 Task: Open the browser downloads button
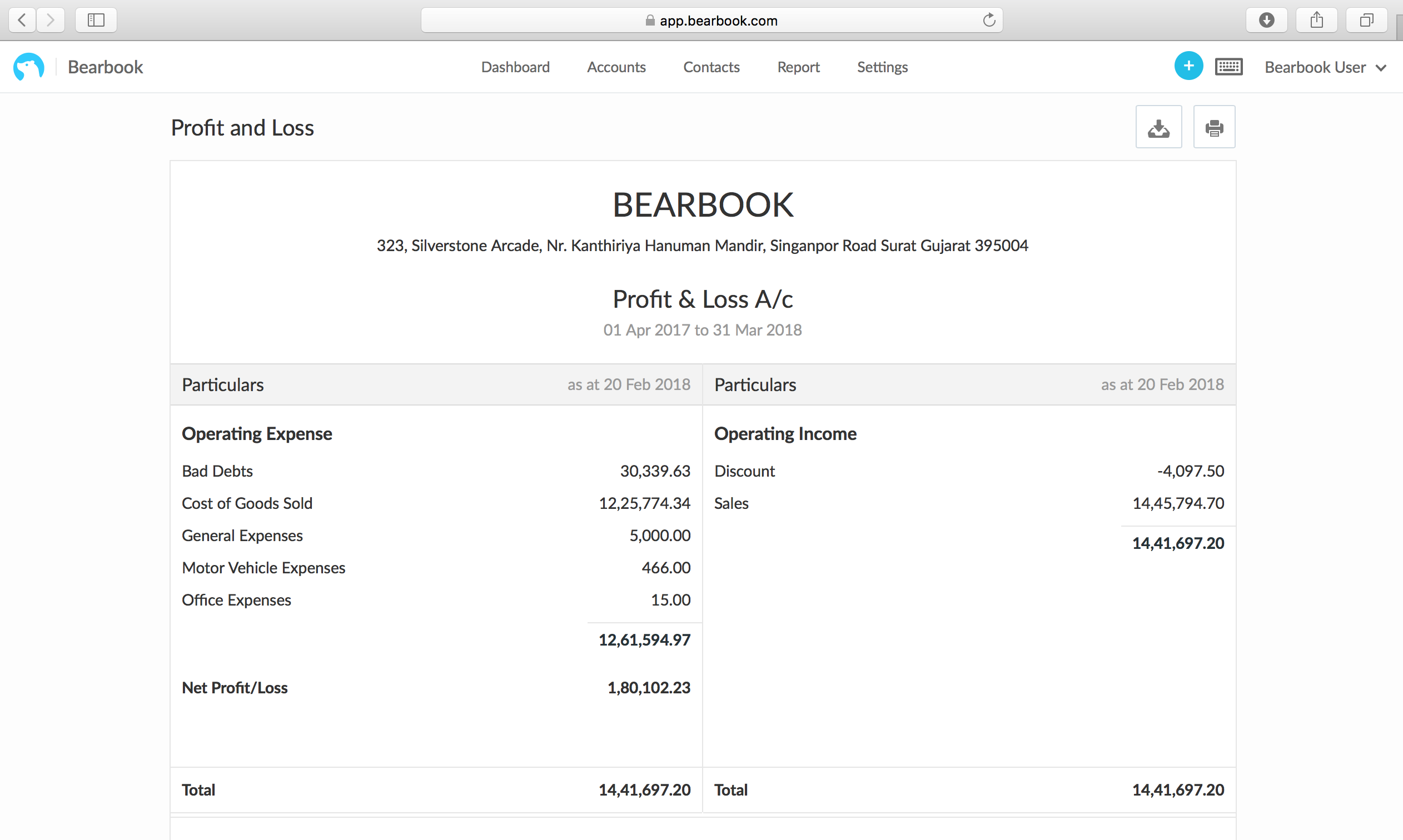coord(1267,21)
